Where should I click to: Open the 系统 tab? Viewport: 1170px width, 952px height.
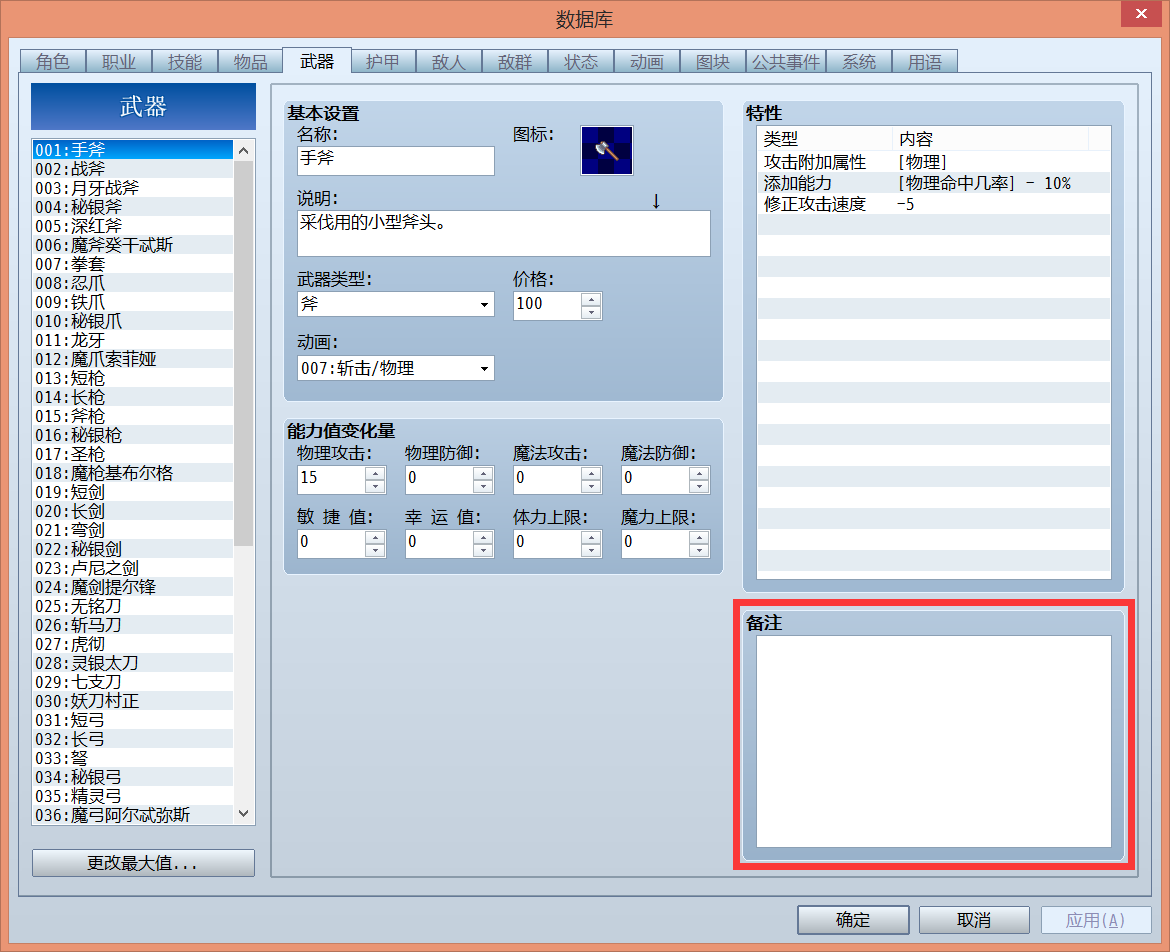coord(859,61)
